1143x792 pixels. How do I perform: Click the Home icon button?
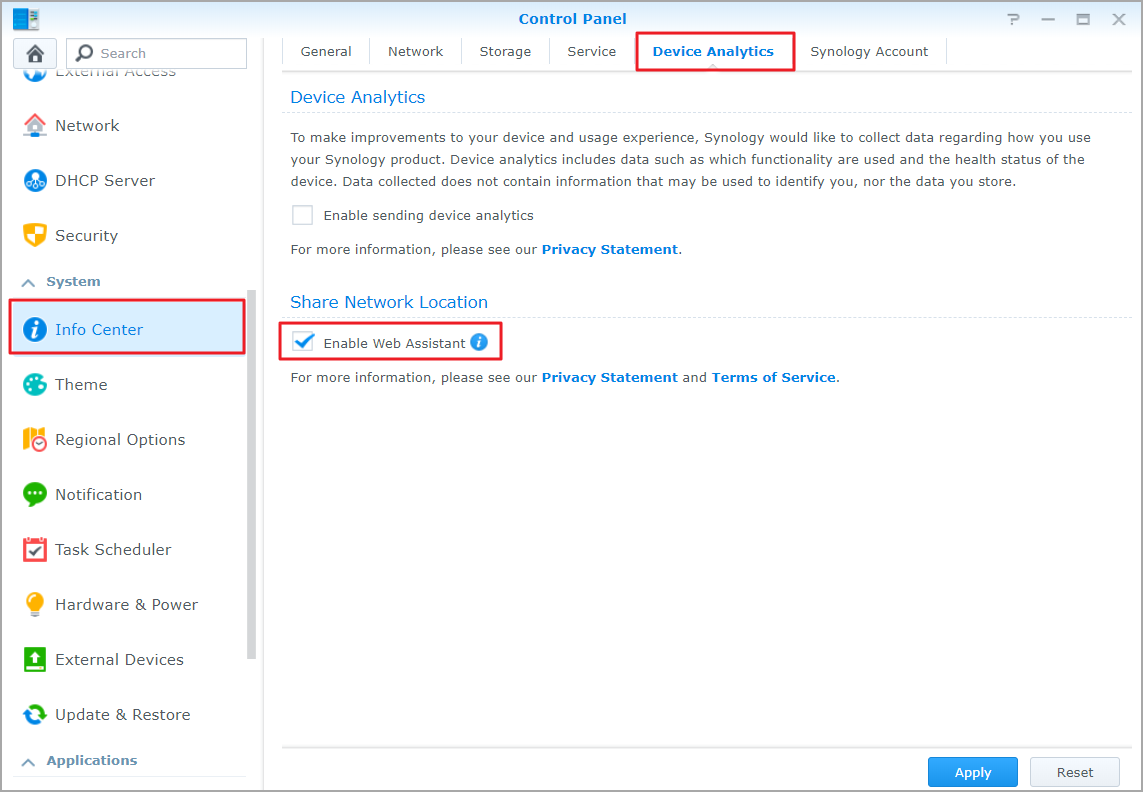point(35,53)
